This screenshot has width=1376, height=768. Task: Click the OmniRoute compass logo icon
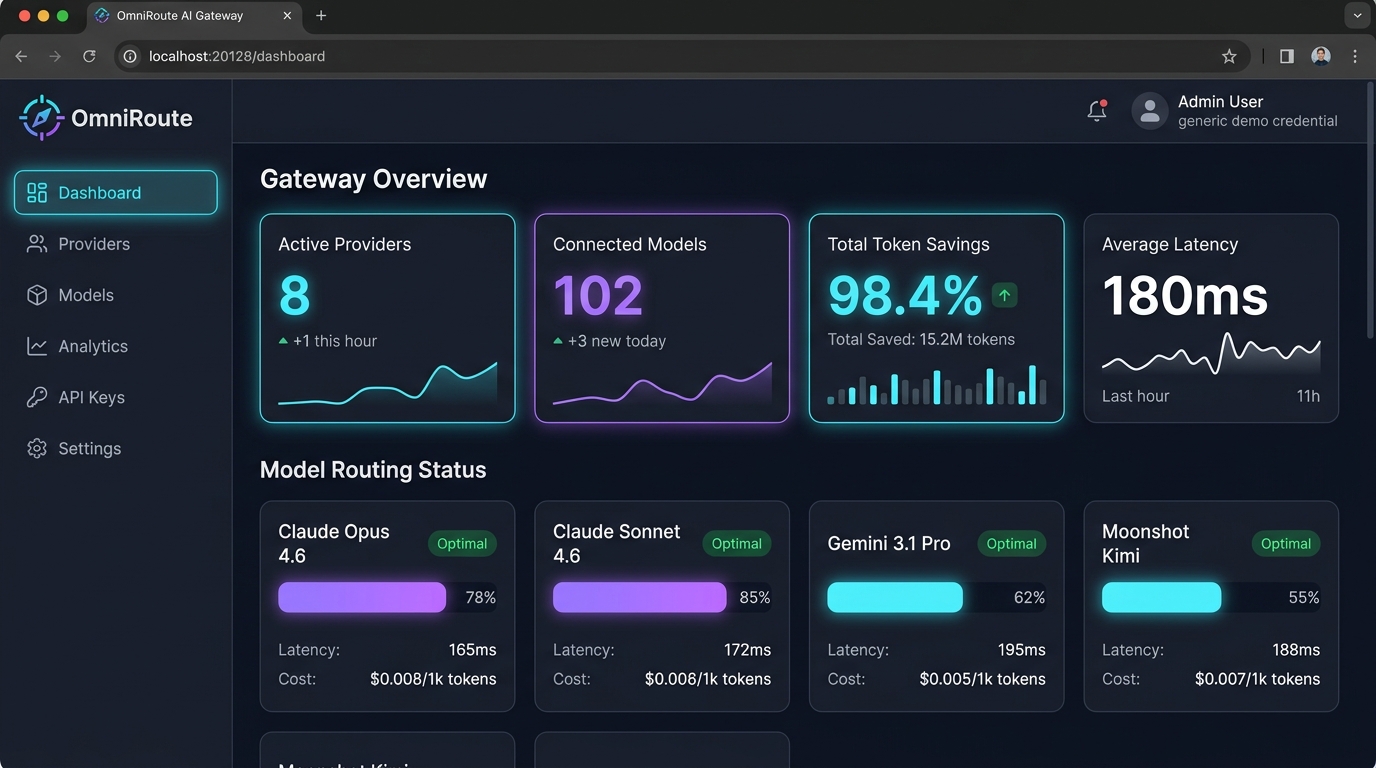coord(41,118)
